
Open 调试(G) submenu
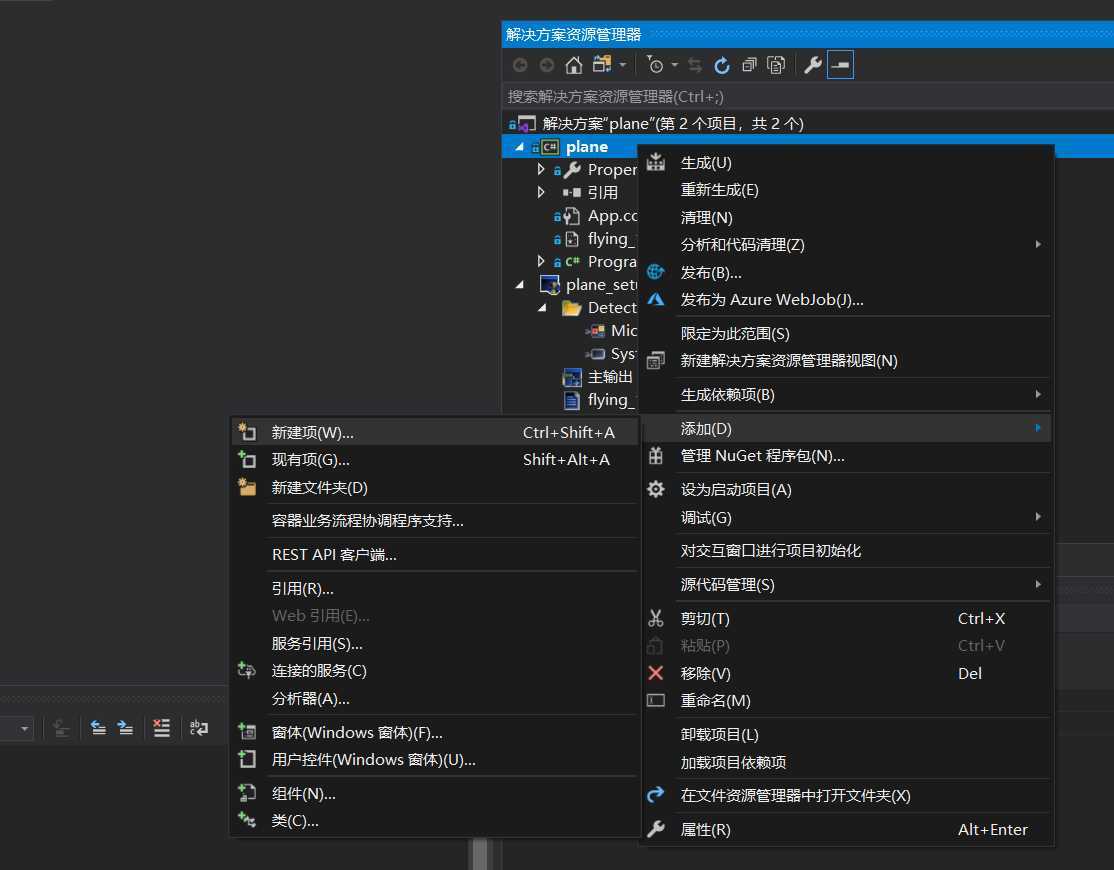pos(846,518)
